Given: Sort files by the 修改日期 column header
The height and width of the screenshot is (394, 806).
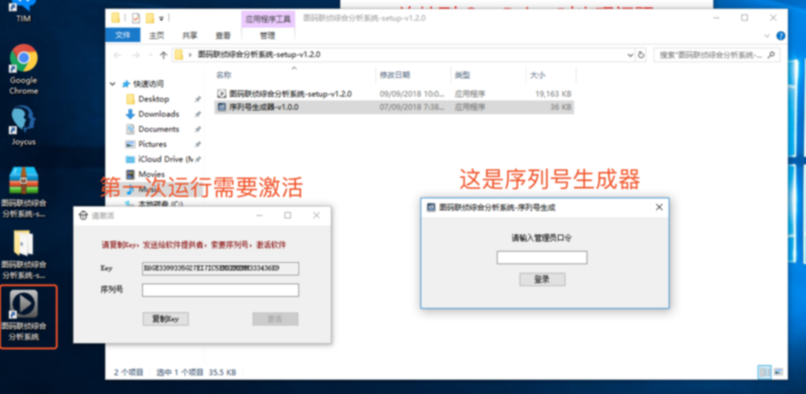Looking at the screenshot, I should [395, 75].
